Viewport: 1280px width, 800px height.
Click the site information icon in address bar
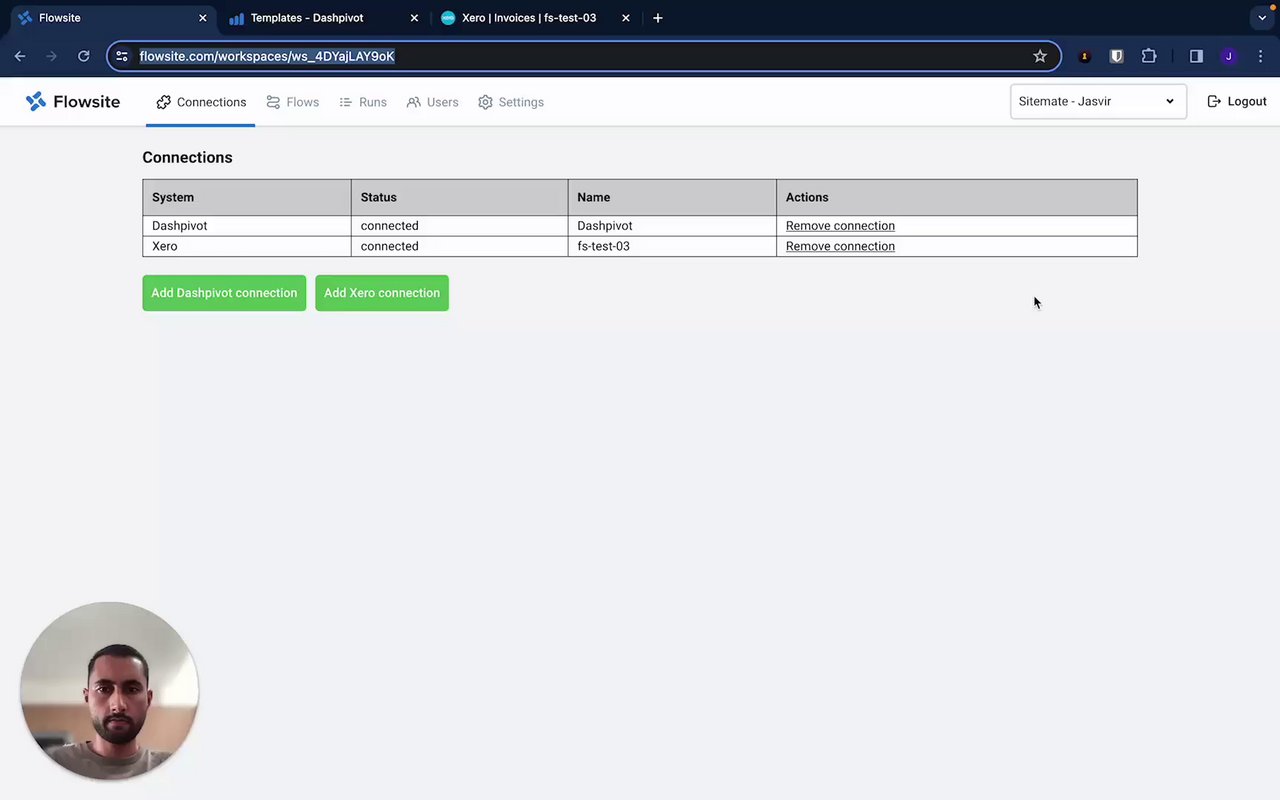122,56
